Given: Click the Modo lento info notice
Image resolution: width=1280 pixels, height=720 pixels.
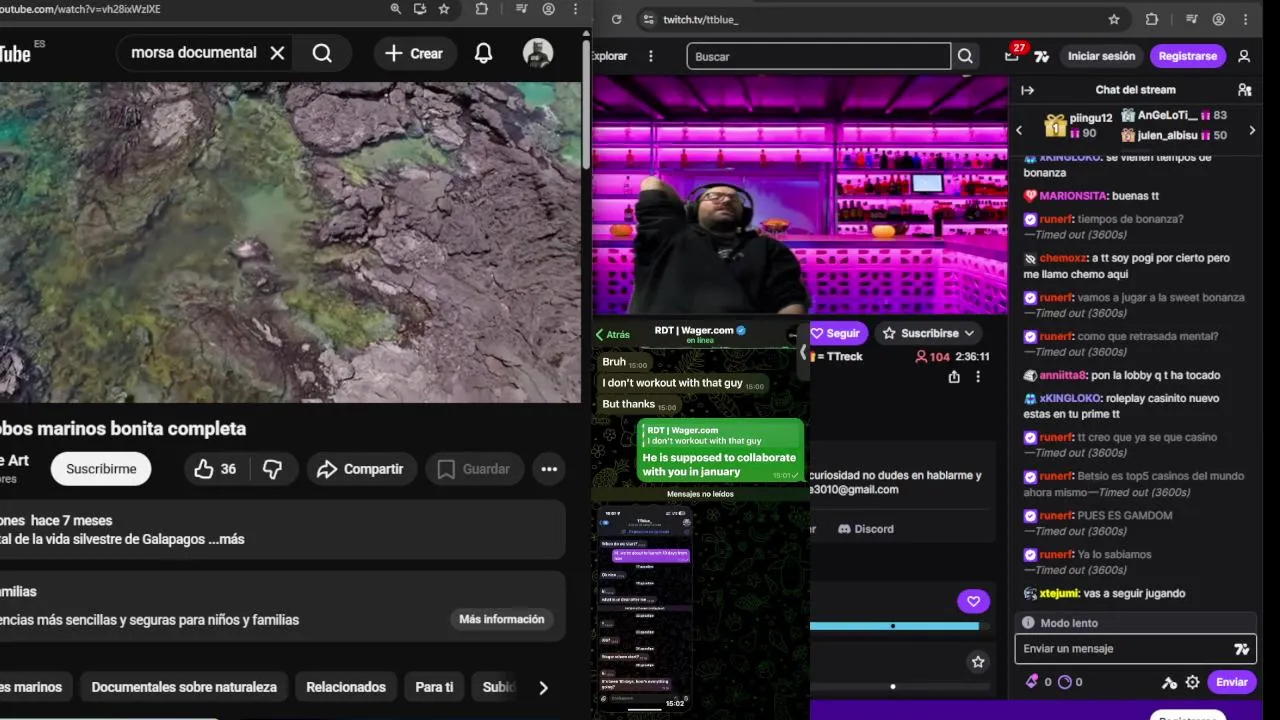Looking at the screenshot, I should (1135, 623).
